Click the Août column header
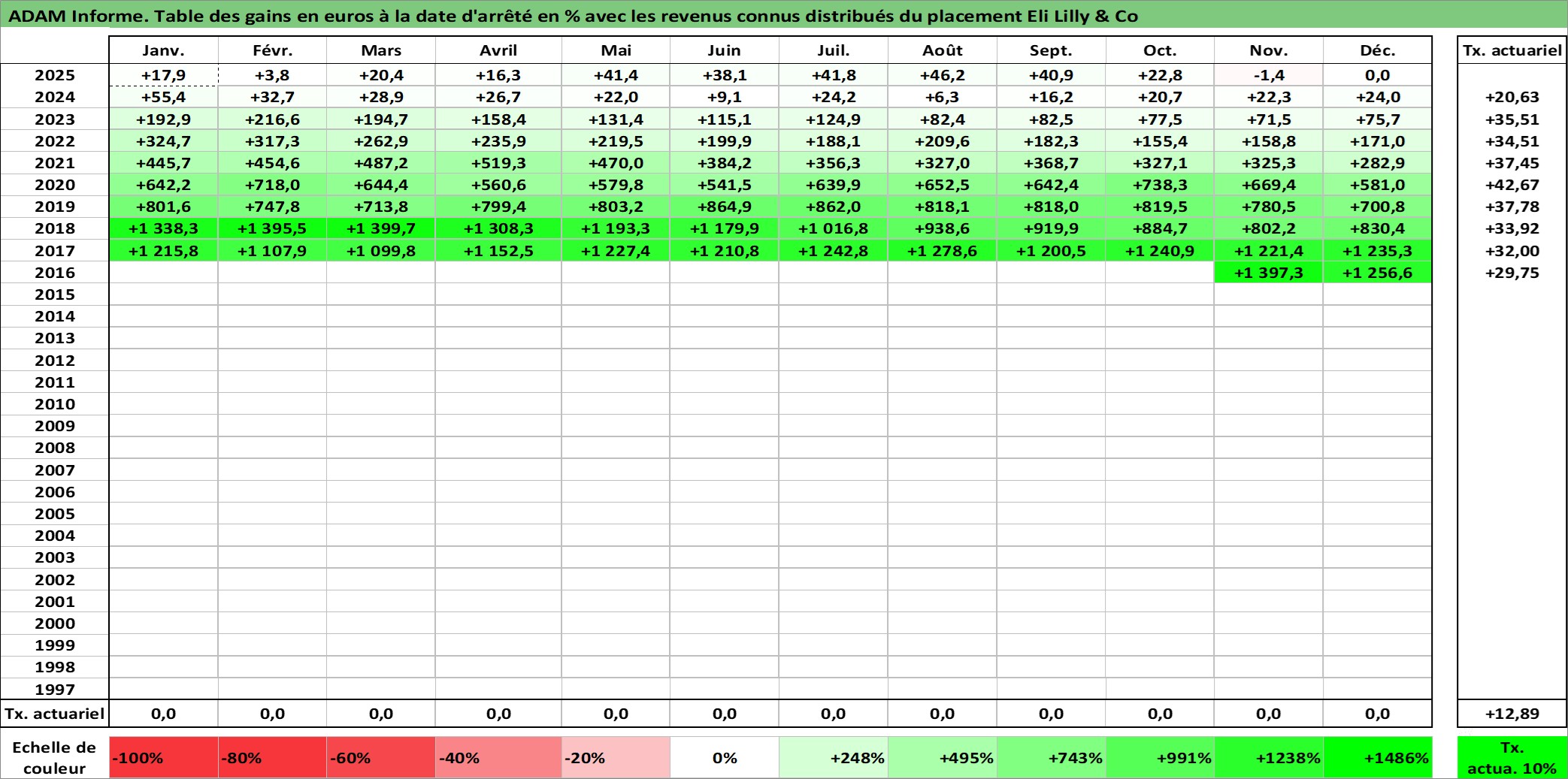Viewport: 1568px width, 779px height. [x=943, y=50]
